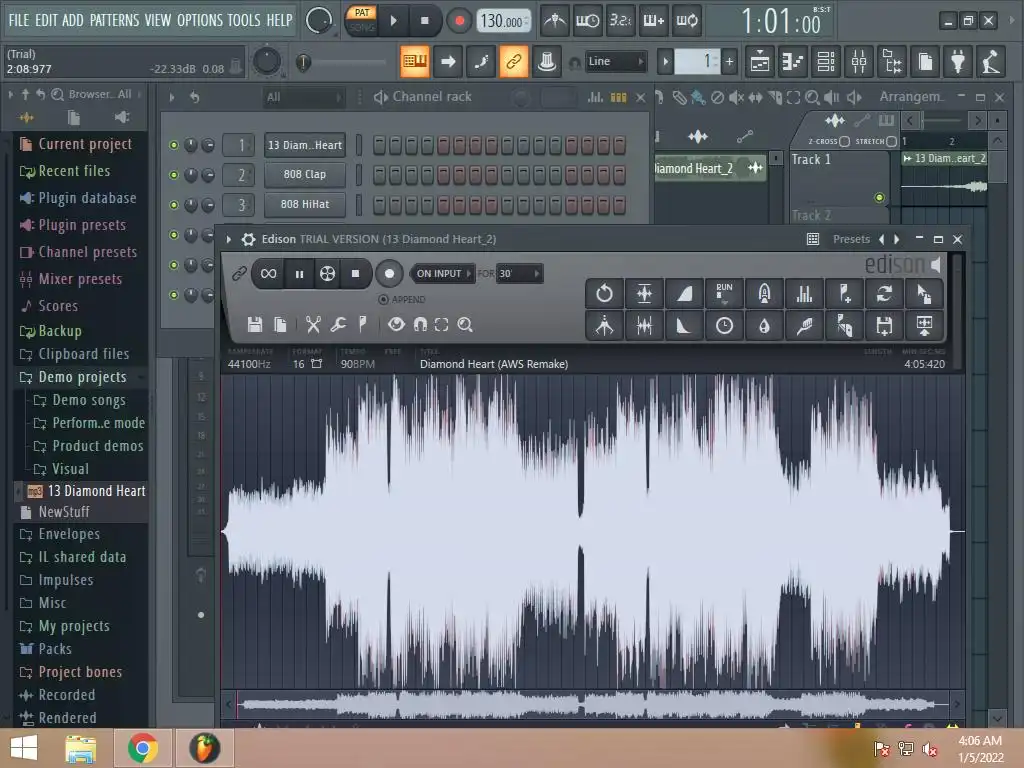
Task: Toggle Z-CROSS option in playlist
Action: click(x=844, y=141)
